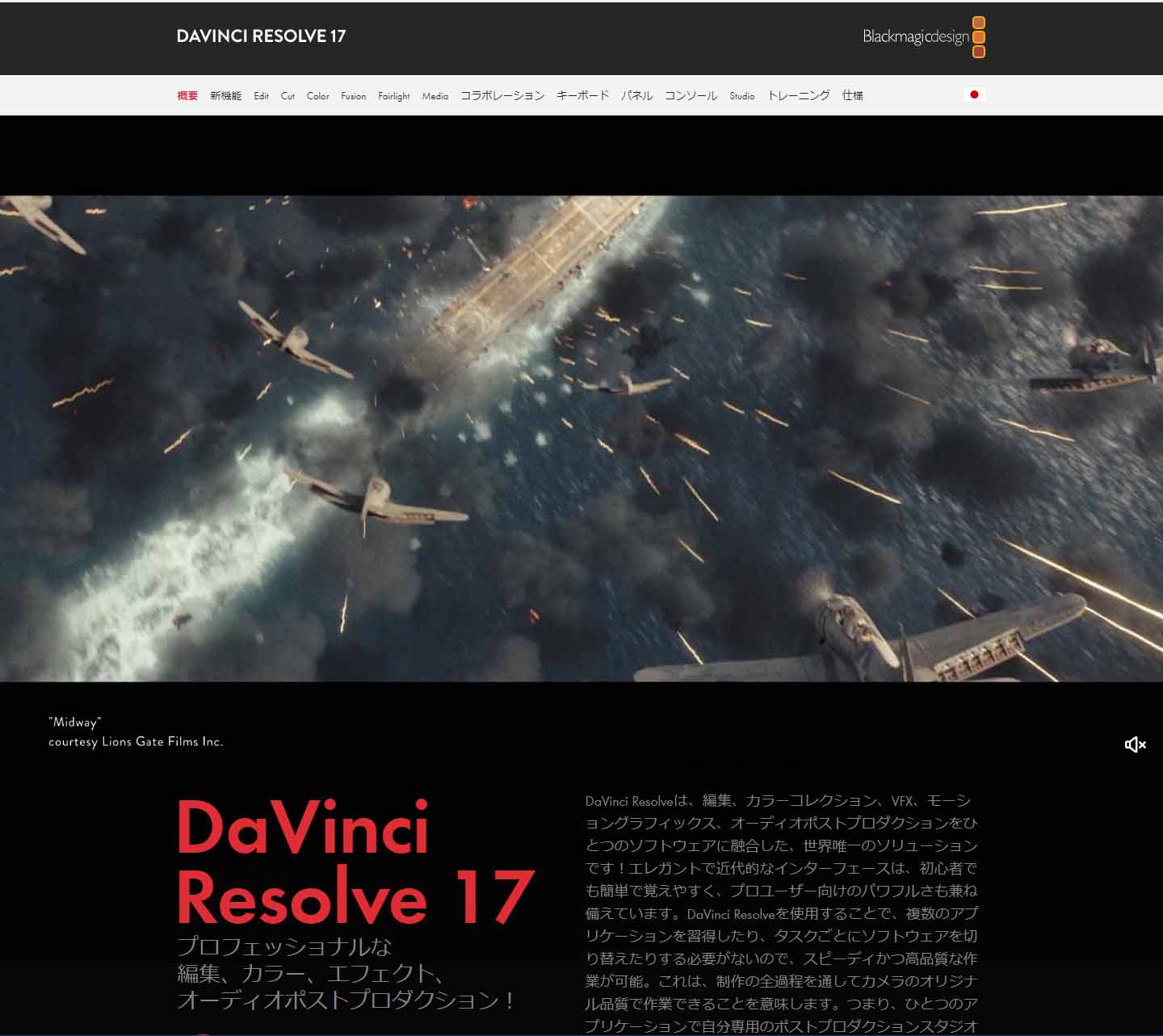Open the 仕様 tab
The width and height of the screenshot is (1163, 1036).
852,95
